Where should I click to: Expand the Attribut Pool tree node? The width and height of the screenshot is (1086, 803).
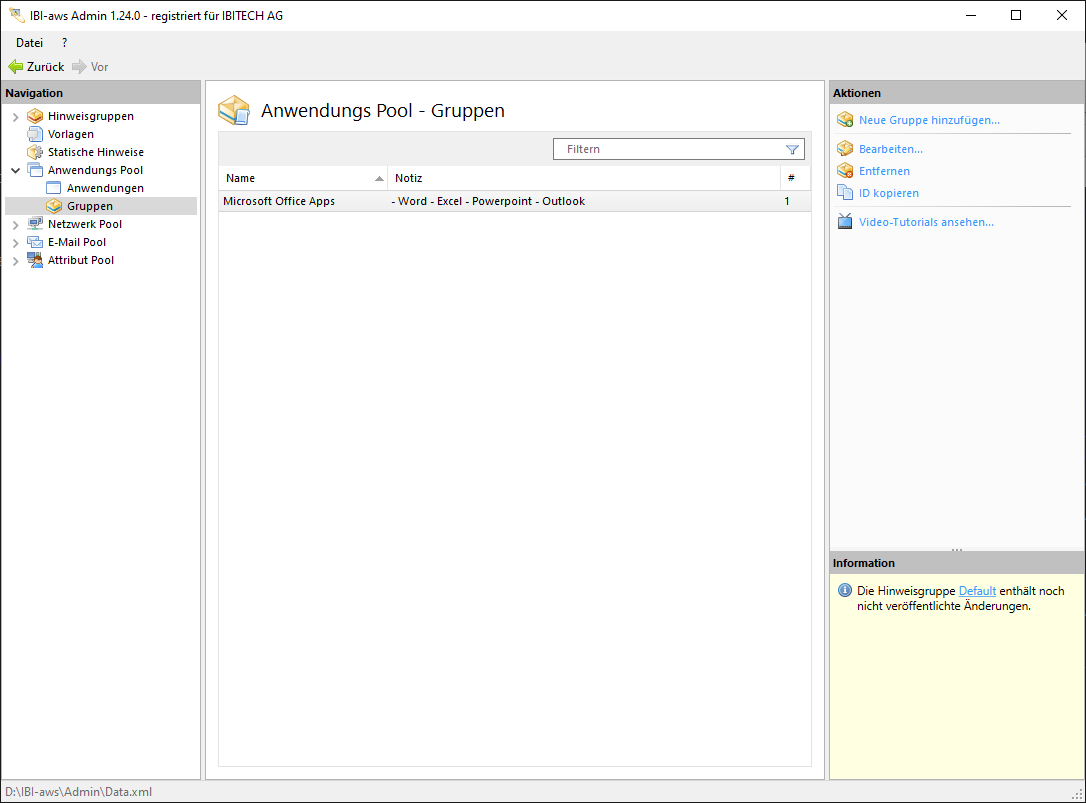click(x=15, y=261)
